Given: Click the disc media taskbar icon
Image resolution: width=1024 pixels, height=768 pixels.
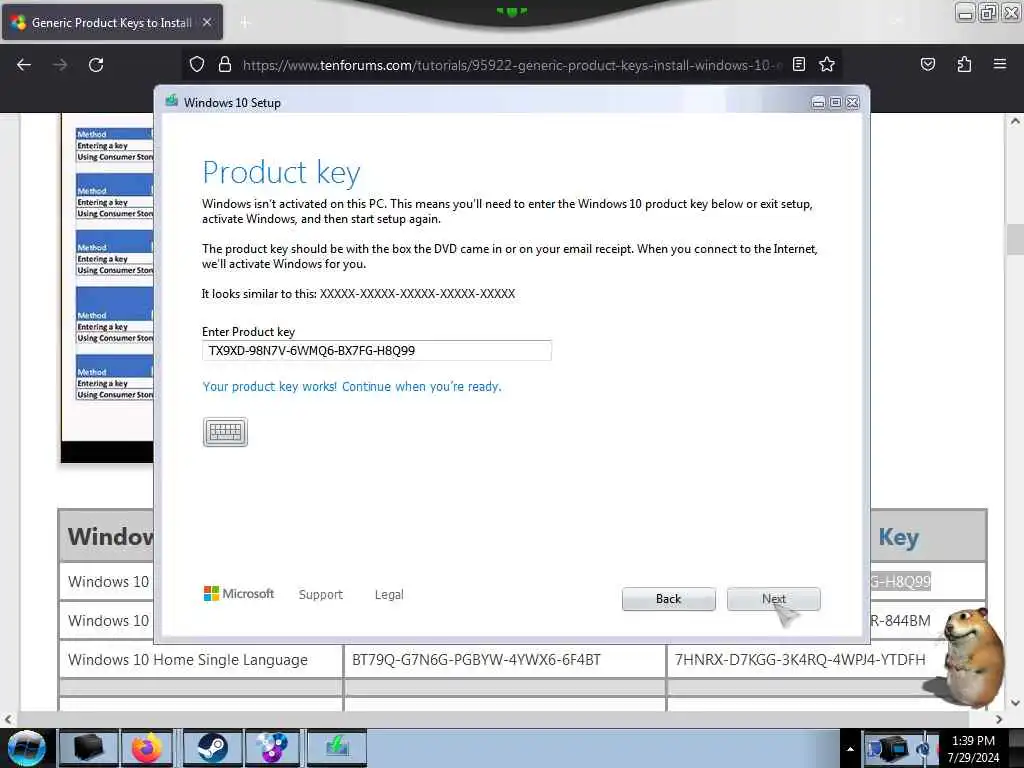Looking at the screenshot, I should [272, 748].
